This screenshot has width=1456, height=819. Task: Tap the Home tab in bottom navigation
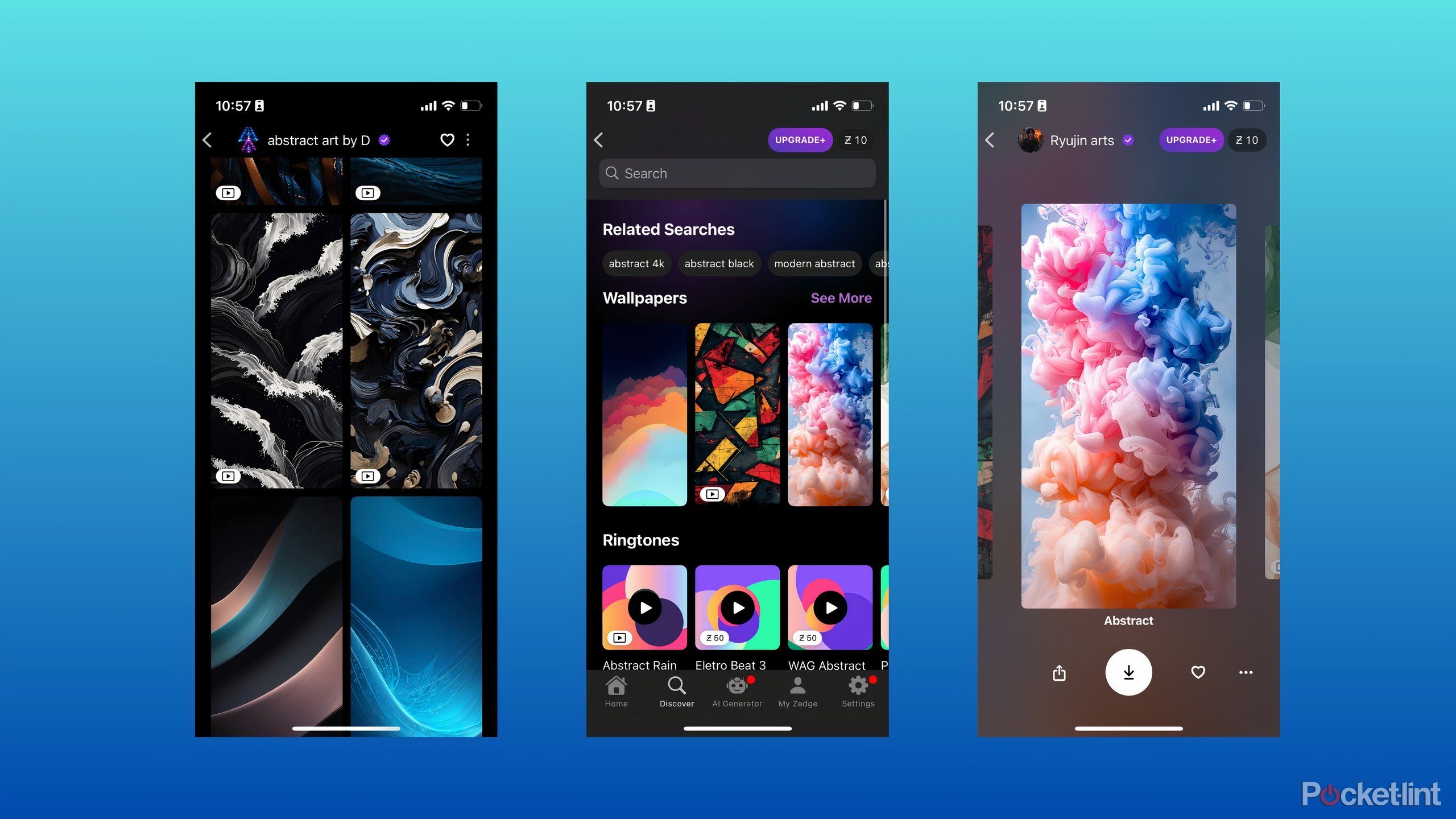617,693
